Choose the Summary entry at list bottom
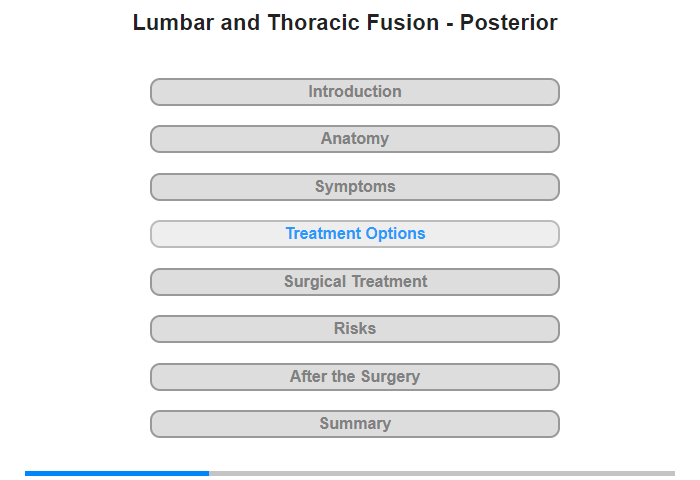Viewport: 700px width, 480px height. pos(355,424)
